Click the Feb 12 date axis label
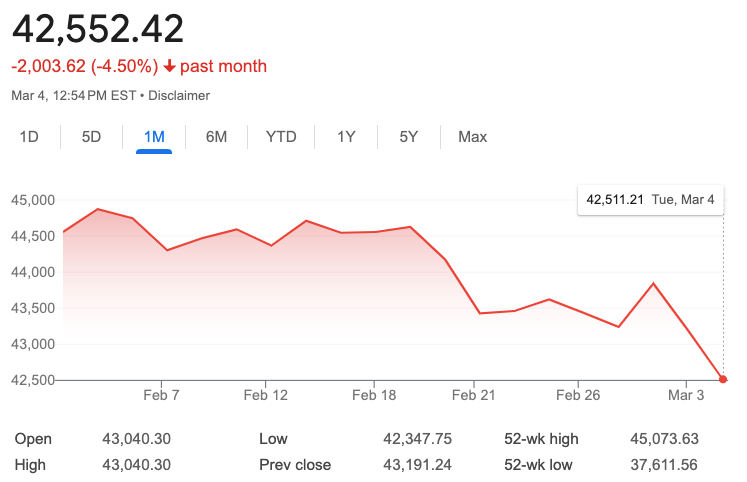Screen dimensions: 747x482 click(265, 395)
